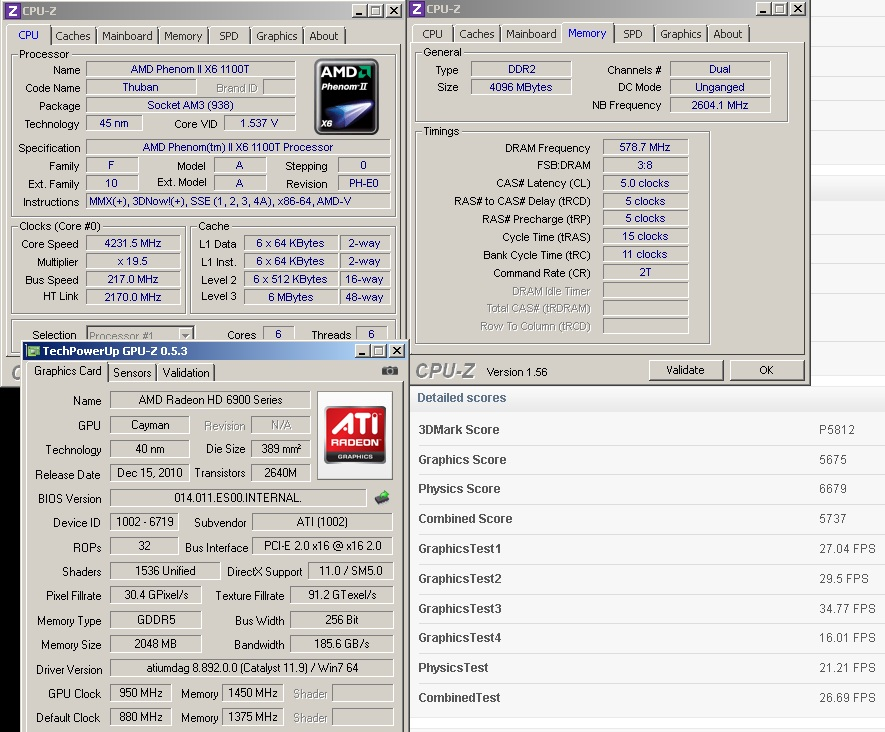885x732 pixels.
Task: Select SPD tab in right CPU-Z window
Action: pos(633,34)
